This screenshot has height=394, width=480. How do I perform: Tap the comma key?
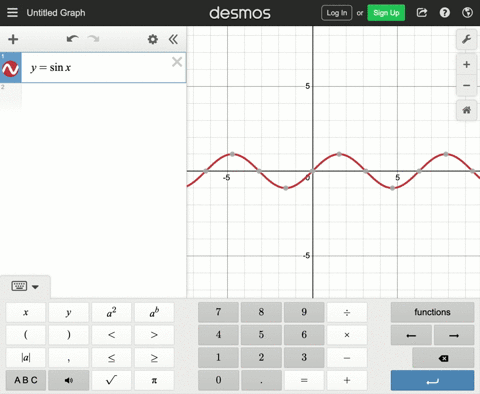click(69, 358)
